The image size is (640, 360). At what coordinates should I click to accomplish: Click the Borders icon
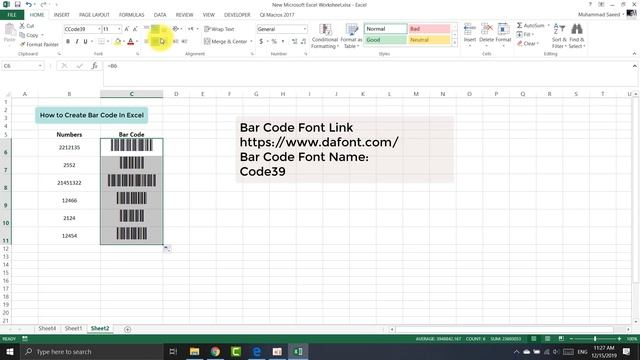tap(101, 41)
